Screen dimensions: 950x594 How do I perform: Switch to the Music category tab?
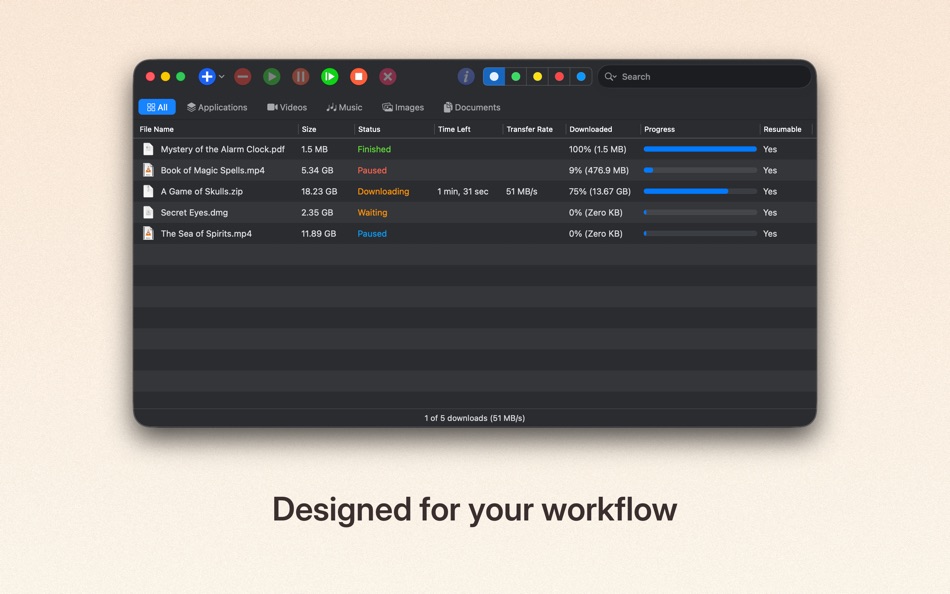[344, 107]
